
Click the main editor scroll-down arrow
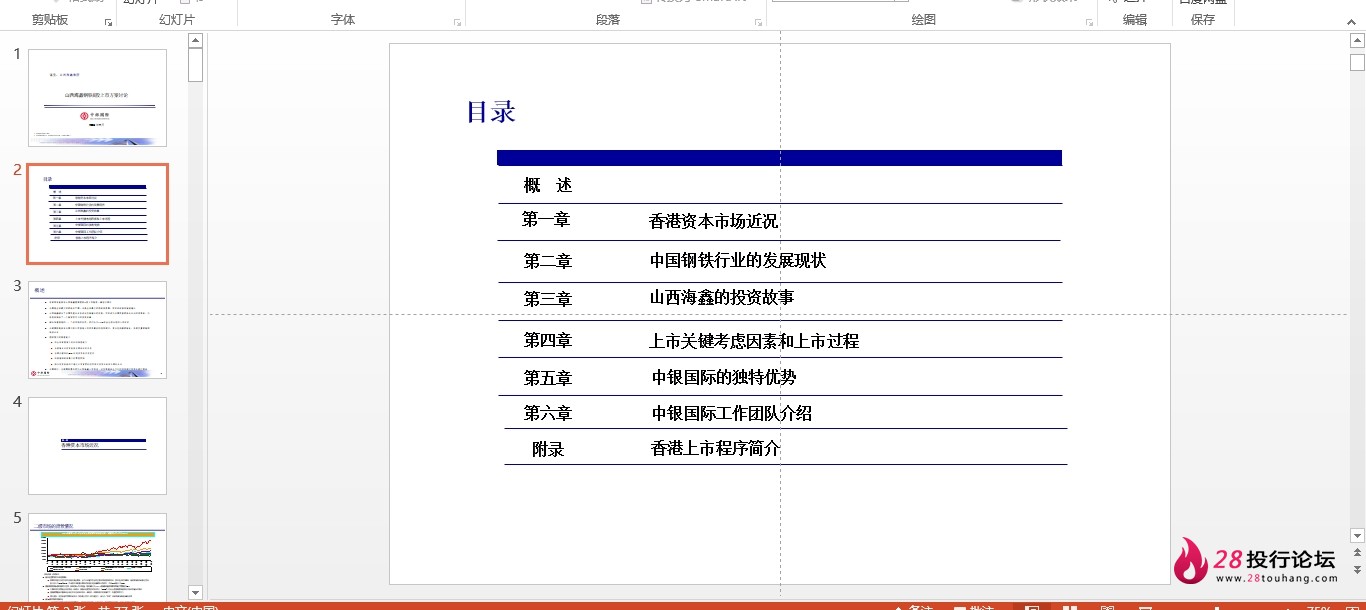pyautogui.click(x=1357, y=536)
